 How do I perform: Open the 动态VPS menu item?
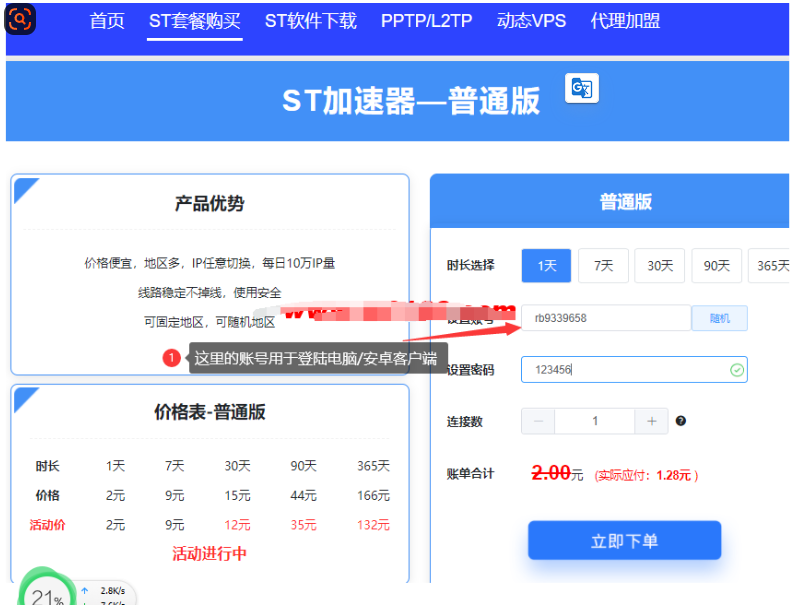531,21
